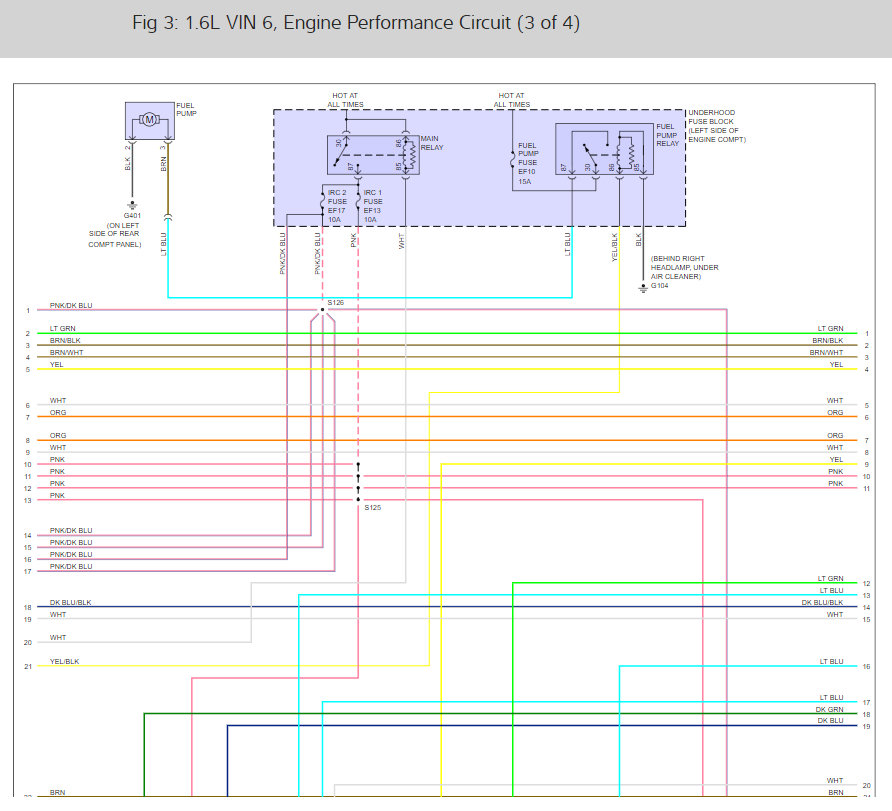
Task: Click vertical 'WHT' label below main relay
Action: pyautogui.click(x=401, y=241)
